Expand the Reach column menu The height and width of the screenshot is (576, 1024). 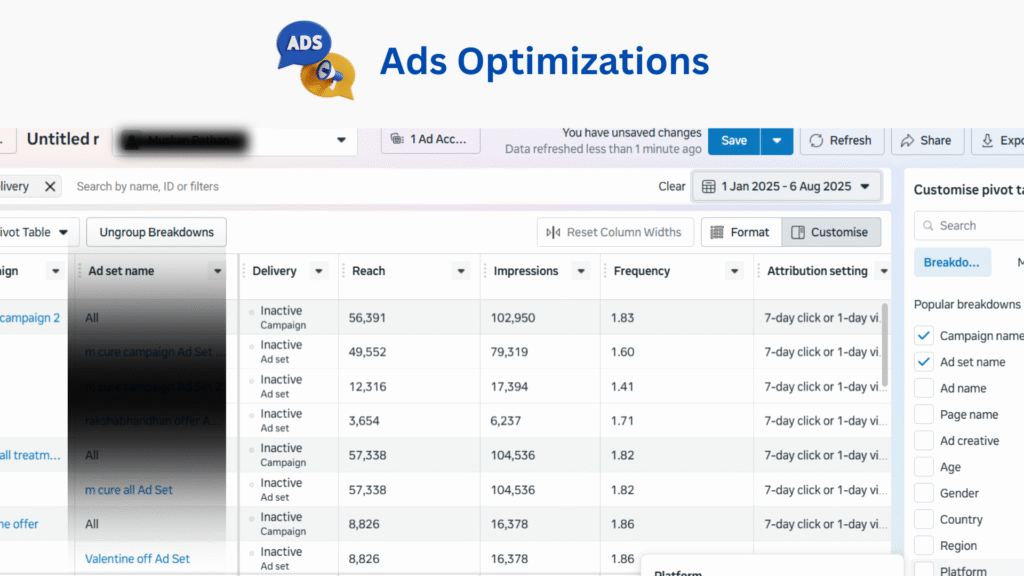[460, 271]
